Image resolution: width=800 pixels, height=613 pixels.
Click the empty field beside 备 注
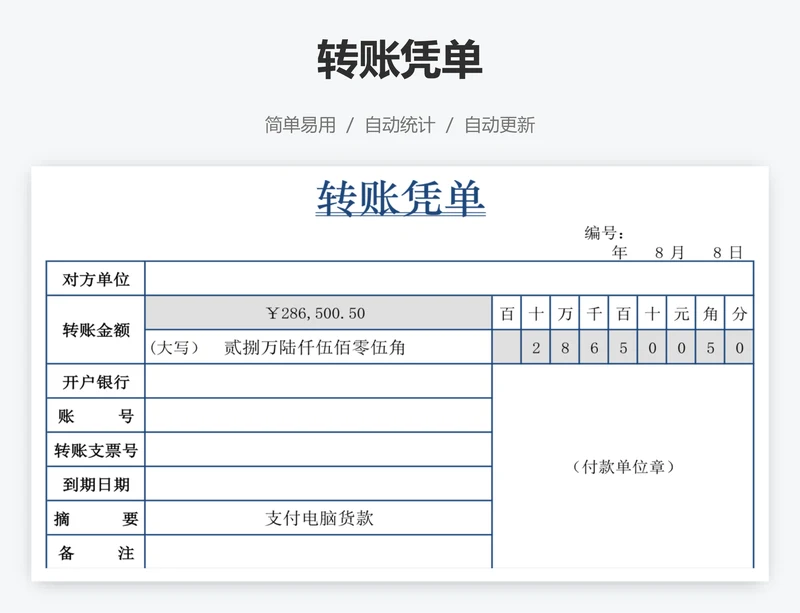point(318,552)
